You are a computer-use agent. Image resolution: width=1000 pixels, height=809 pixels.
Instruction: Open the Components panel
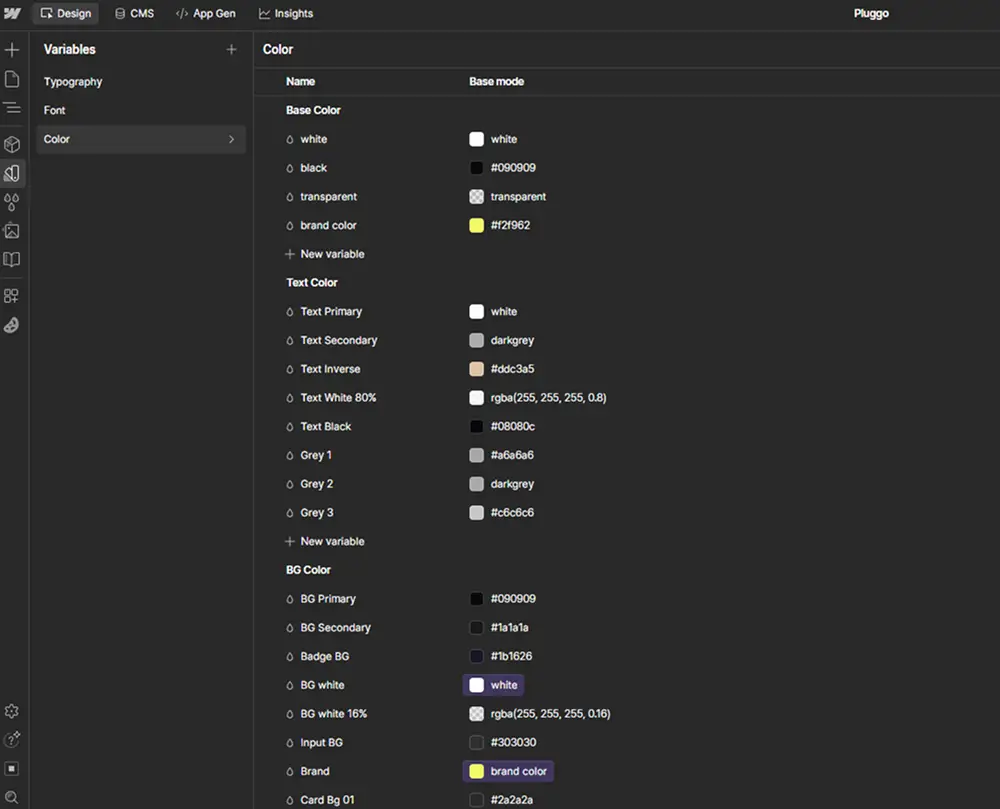tap(13, 143)
